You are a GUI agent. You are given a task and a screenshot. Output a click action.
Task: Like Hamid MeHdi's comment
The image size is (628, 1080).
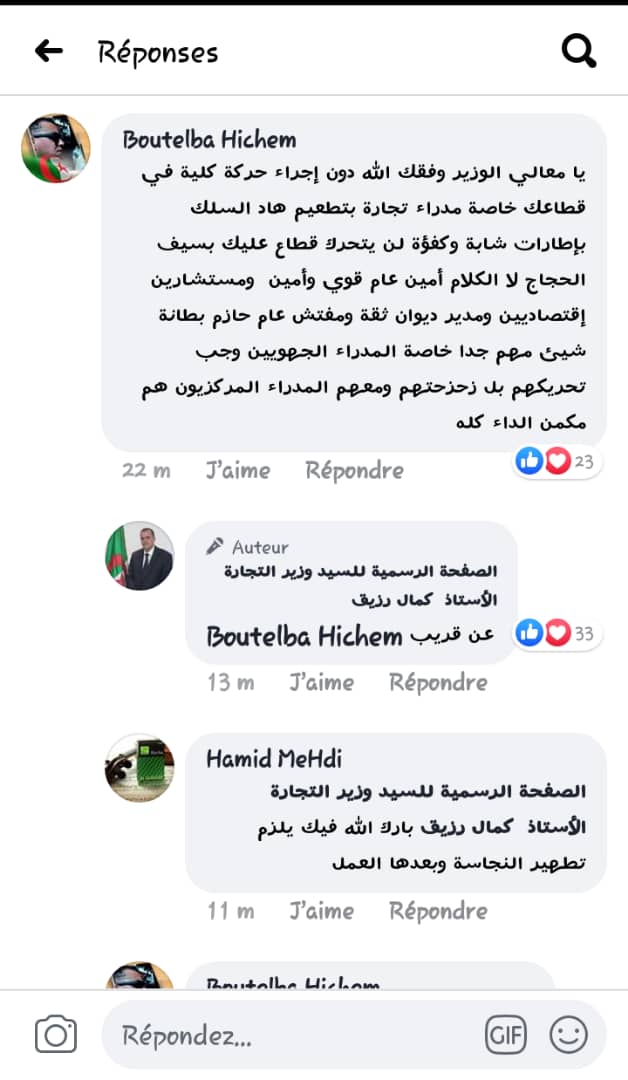[322, 911]
